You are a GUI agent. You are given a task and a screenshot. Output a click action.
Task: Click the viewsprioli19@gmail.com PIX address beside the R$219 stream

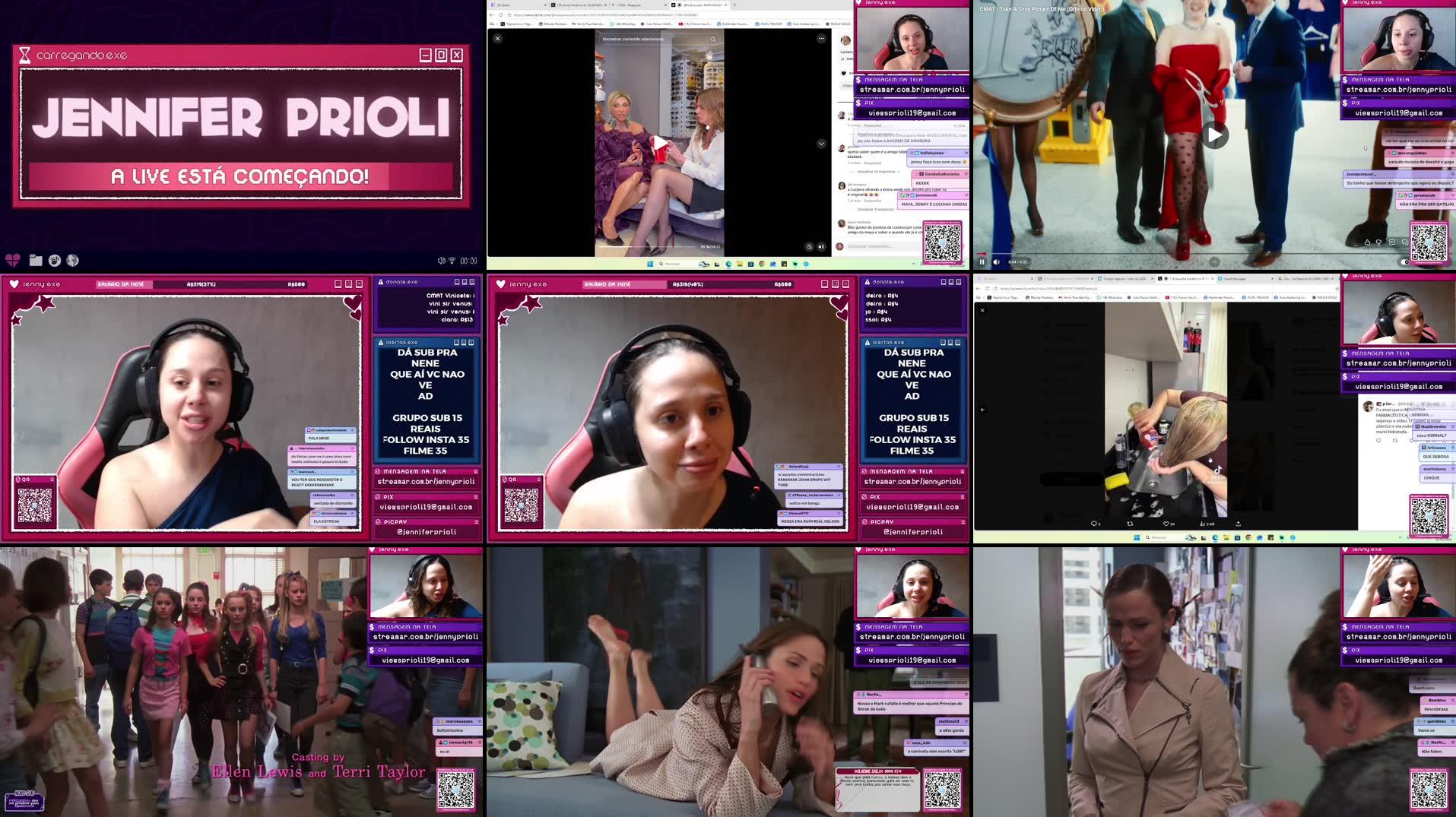427,507
